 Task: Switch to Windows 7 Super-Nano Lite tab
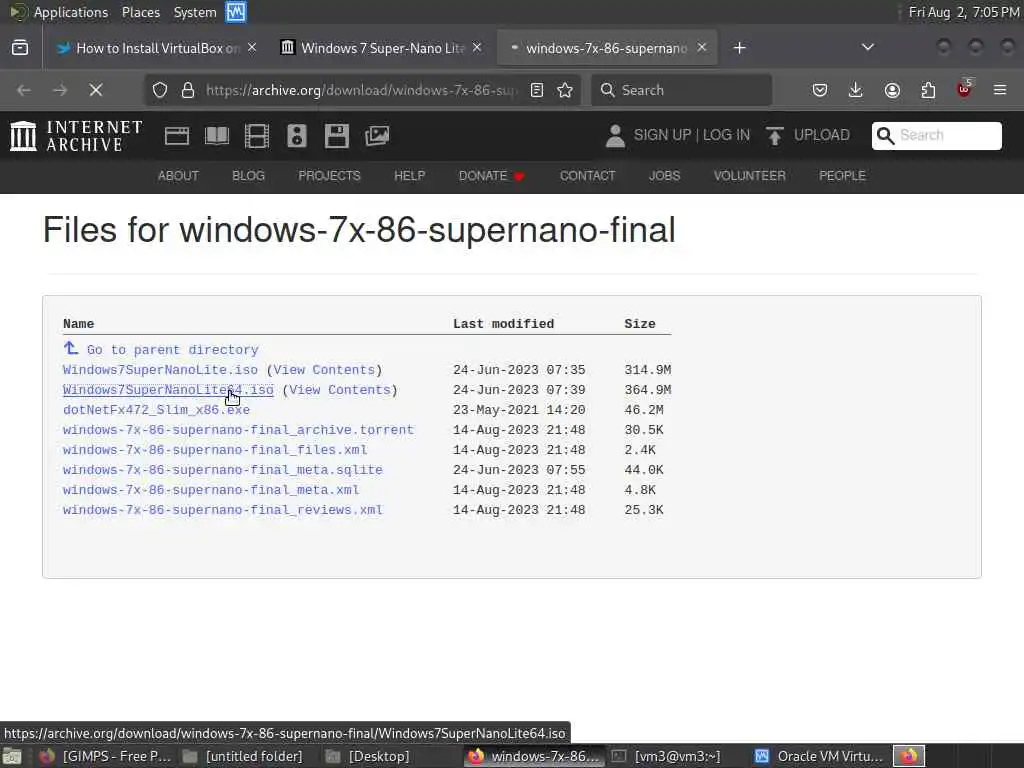pos(381,48)
